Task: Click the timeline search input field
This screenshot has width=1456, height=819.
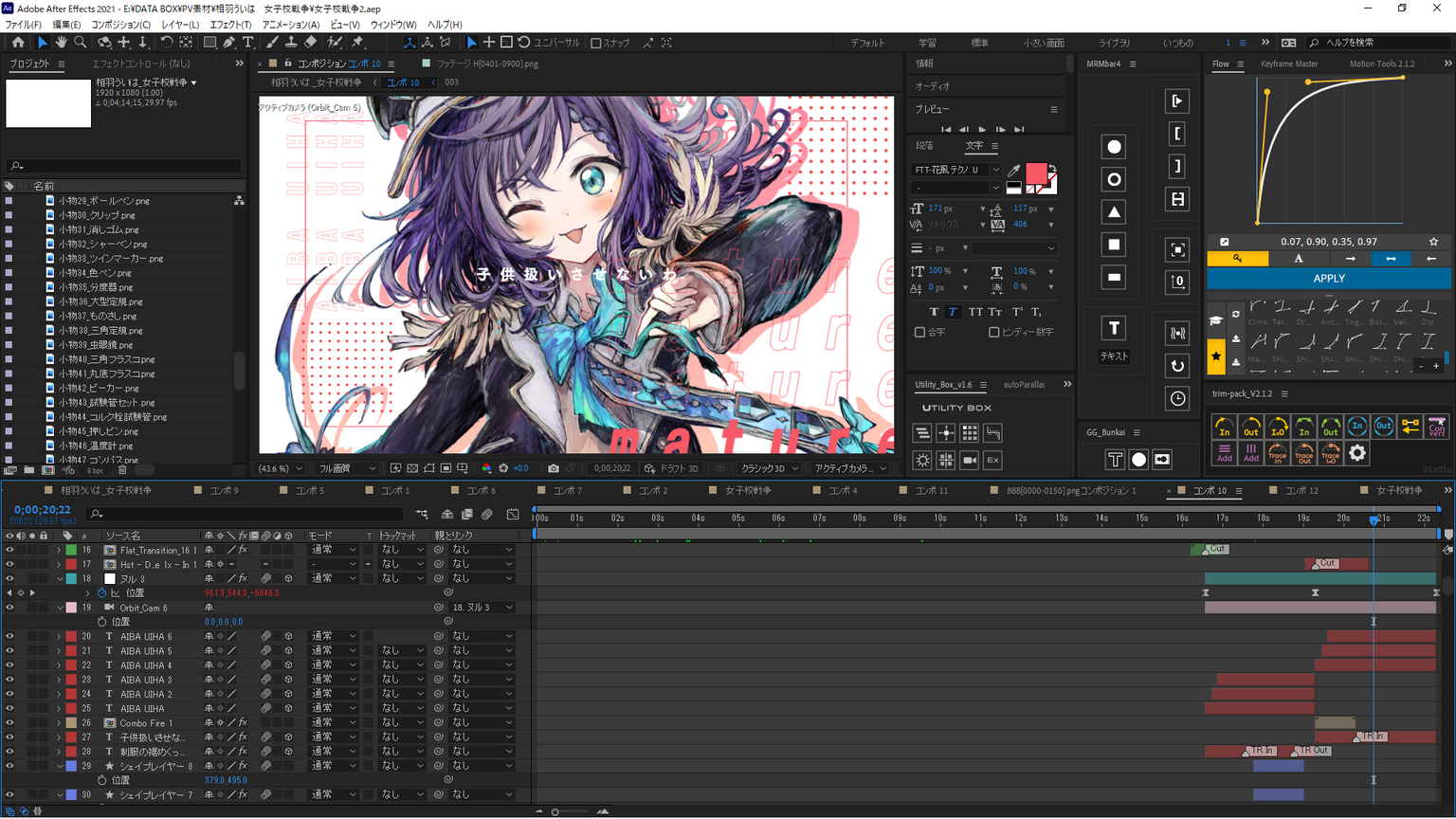Action: click(246, 514)
